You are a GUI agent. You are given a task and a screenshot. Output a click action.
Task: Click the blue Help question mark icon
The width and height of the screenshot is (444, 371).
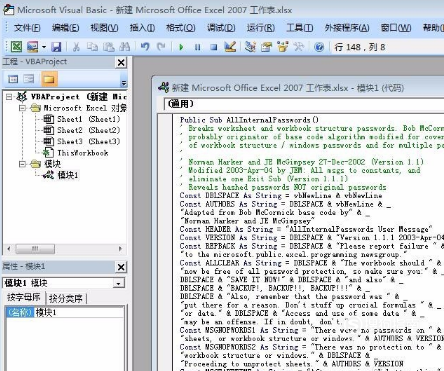click(319, 47)
